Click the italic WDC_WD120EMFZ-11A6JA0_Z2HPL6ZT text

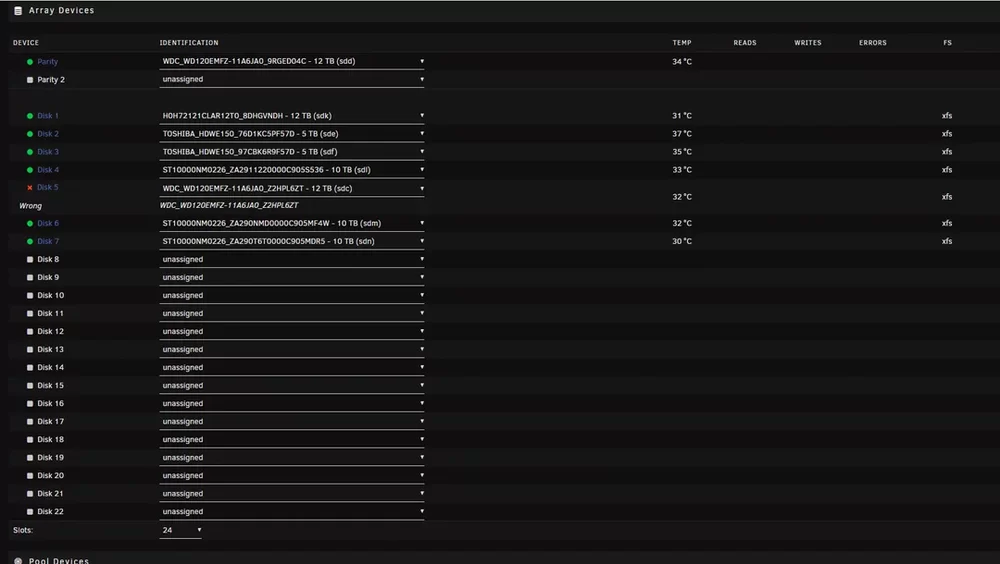(229, 205)
